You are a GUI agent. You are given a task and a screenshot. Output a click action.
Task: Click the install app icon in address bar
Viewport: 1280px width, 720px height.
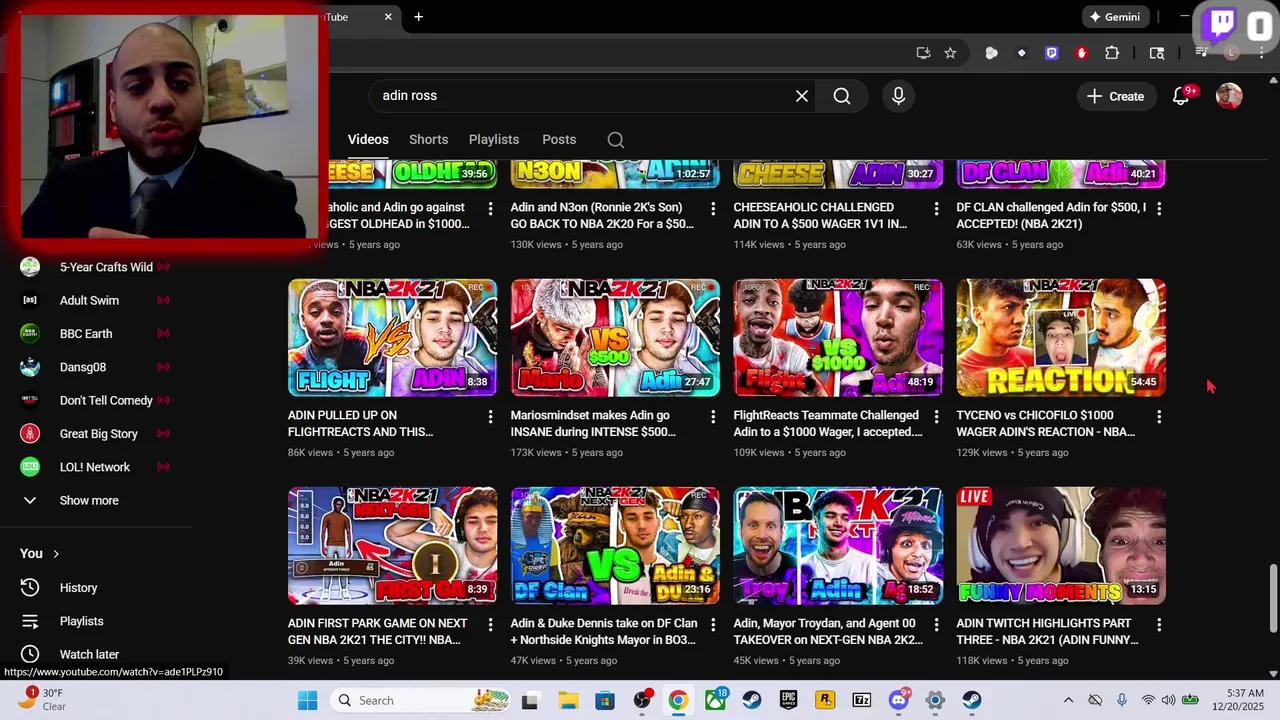(923, 53)
